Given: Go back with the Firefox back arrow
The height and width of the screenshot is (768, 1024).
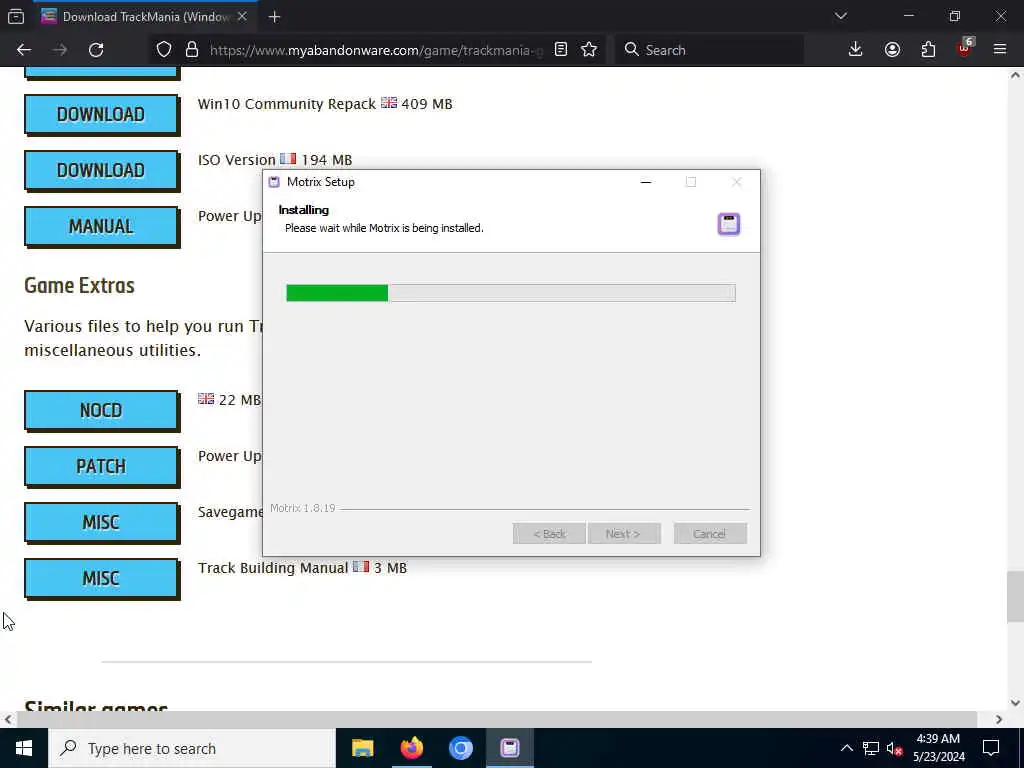Looking at the screenshot, I should click(24, 50).
